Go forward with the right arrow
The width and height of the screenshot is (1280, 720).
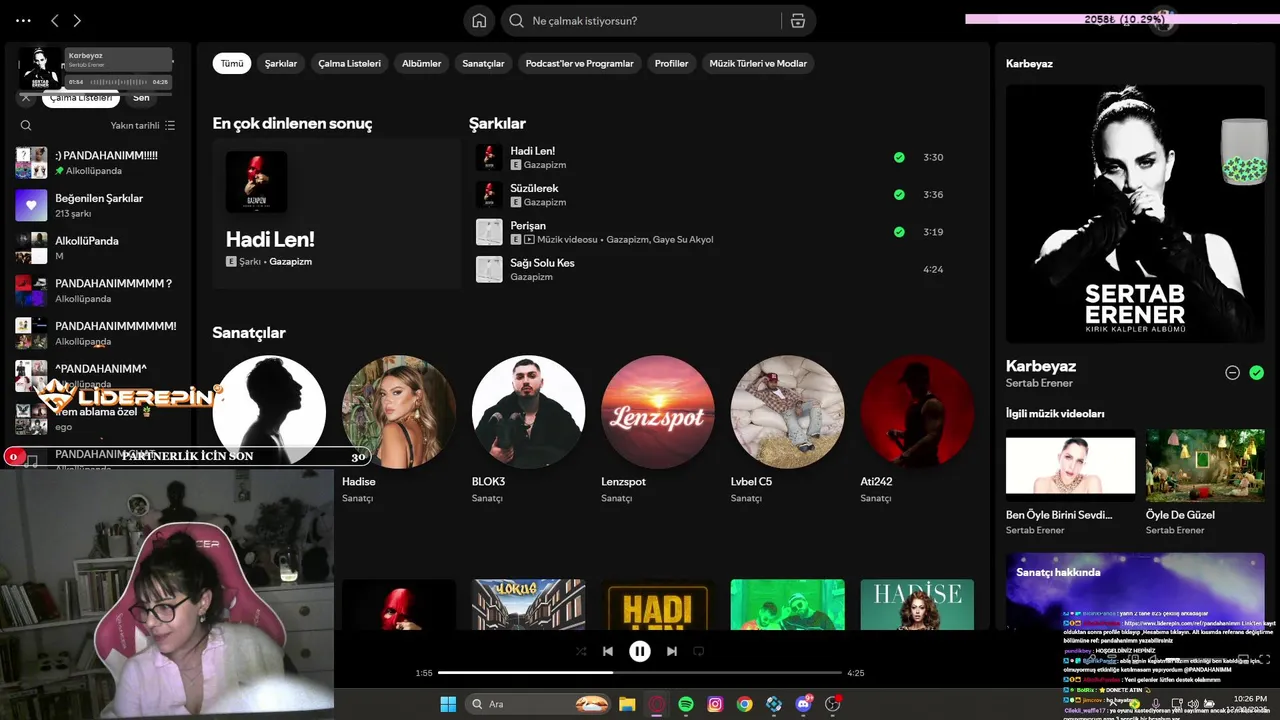[77, 20]
